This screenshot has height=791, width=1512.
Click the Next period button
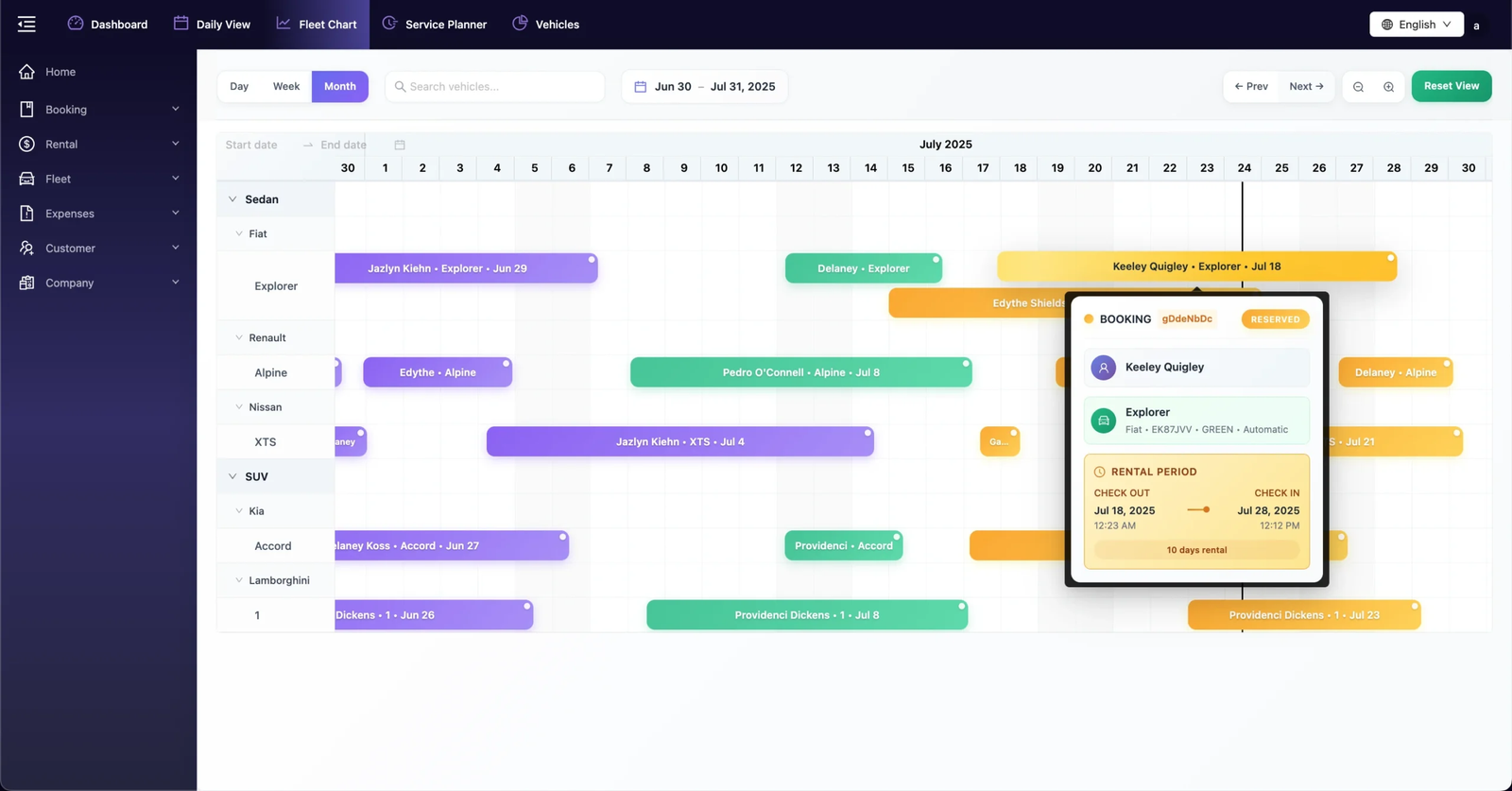pyautogui.click(x=1306, y=86)
